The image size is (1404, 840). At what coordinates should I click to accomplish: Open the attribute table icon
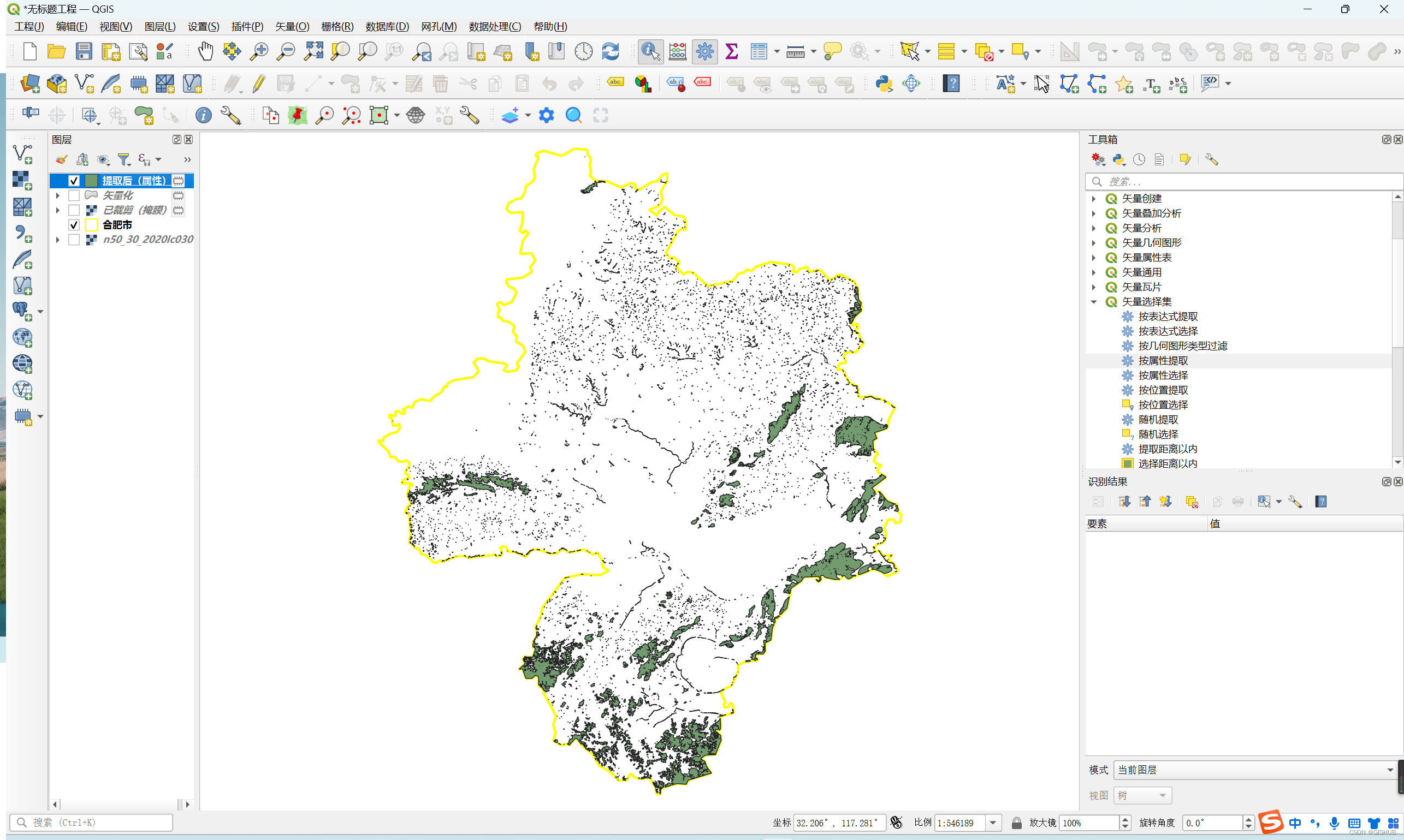tap(759, 51)
